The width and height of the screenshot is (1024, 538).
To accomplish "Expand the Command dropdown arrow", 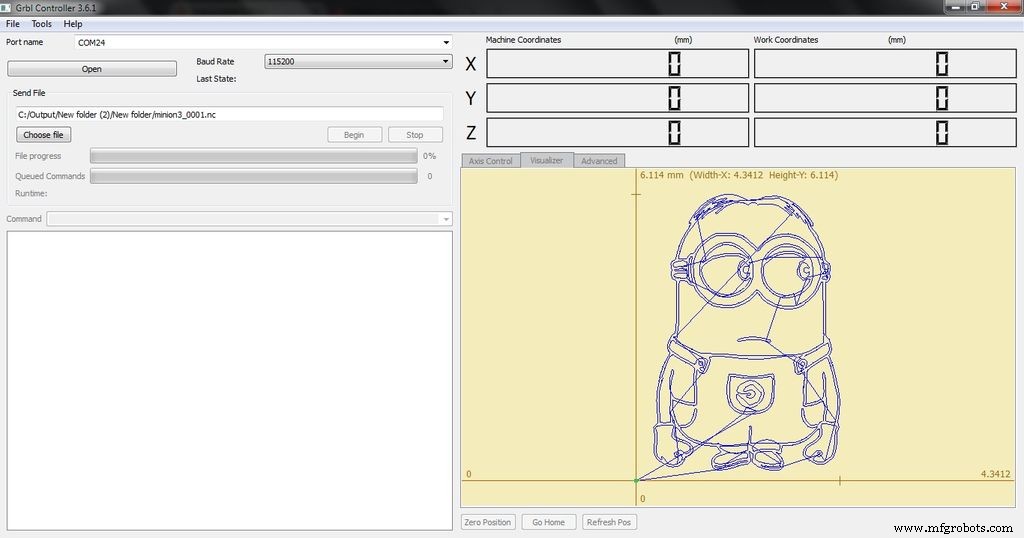I will click(x=446, y=219).
